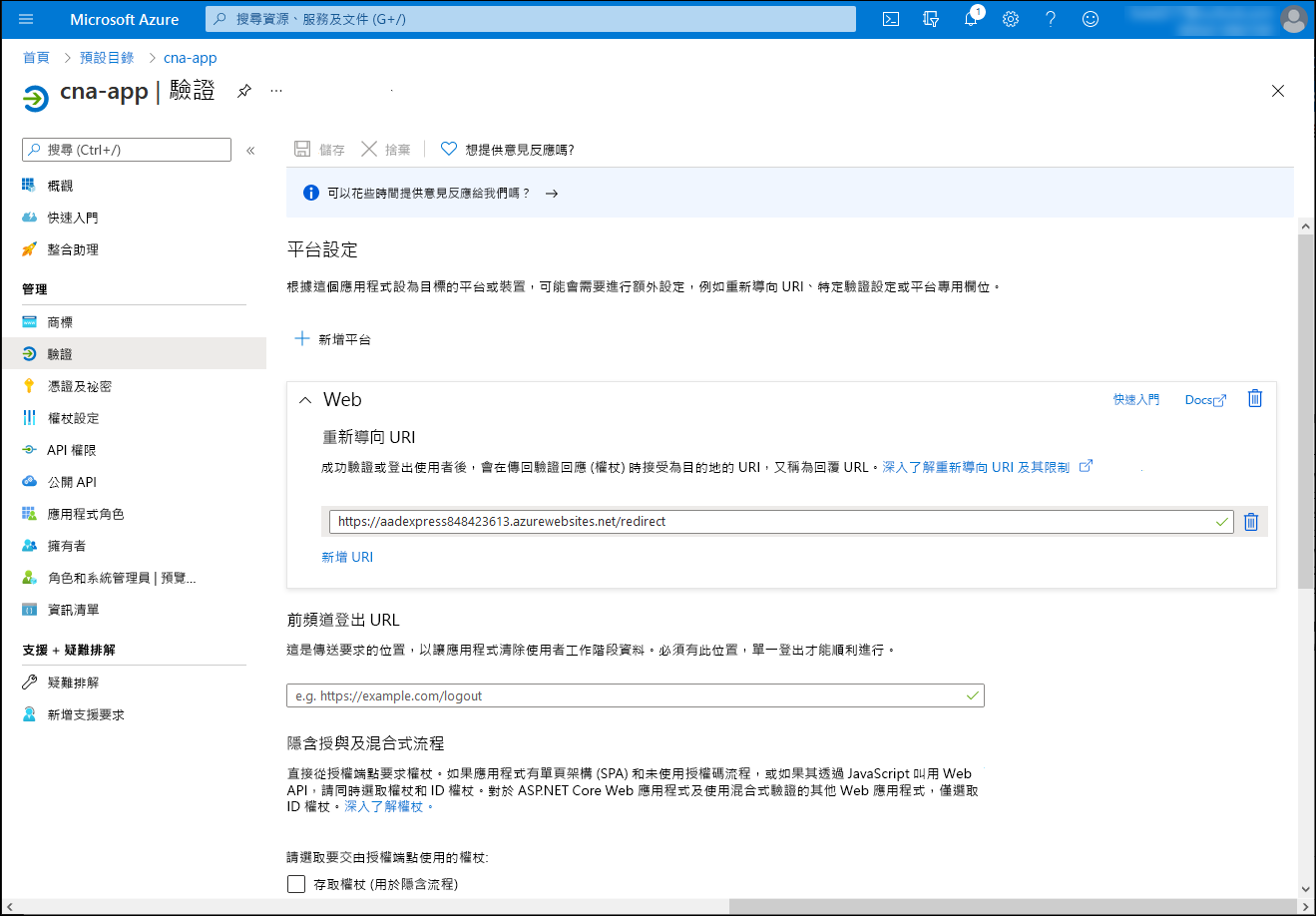This screenshot has width=1316, height=916.
Task: Open more options ellipsis beside title
Action: click(x=276, y=91)
